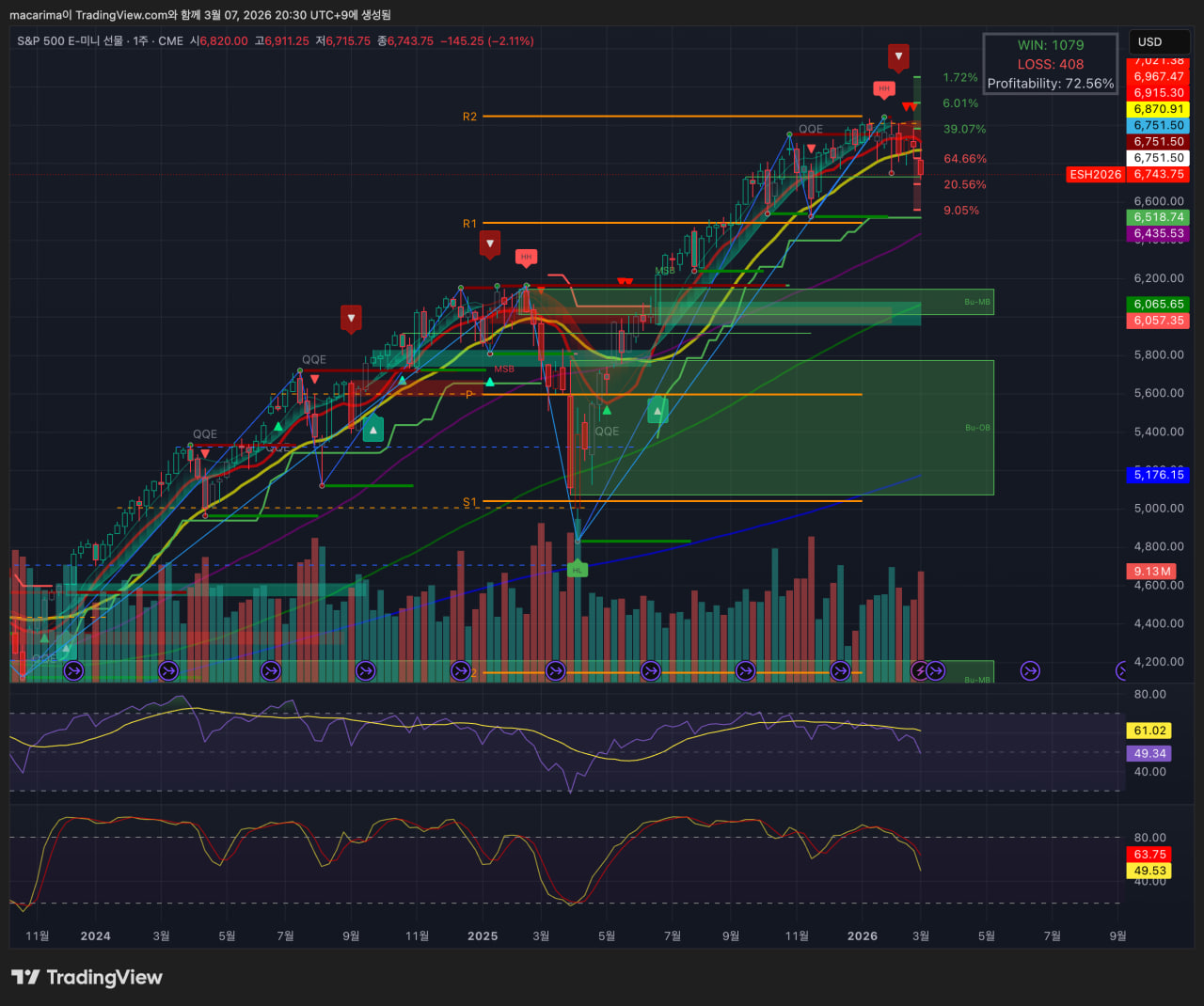Screen dimensions: 1204x1006
Task: Click the sell-signal arrow marker left of QQE near 9월 2024
Action: coord(351,319)
